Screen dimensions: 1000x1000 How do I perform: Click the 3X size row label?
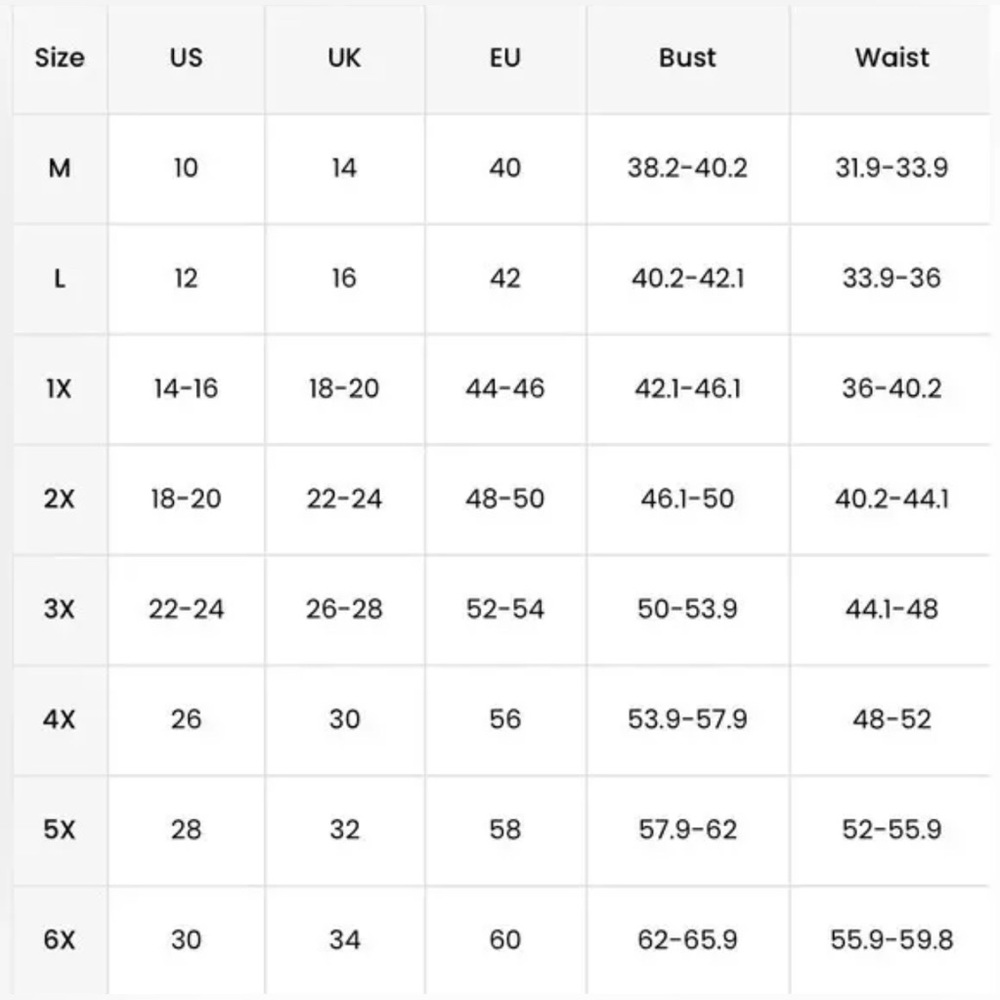pos(59,609)
